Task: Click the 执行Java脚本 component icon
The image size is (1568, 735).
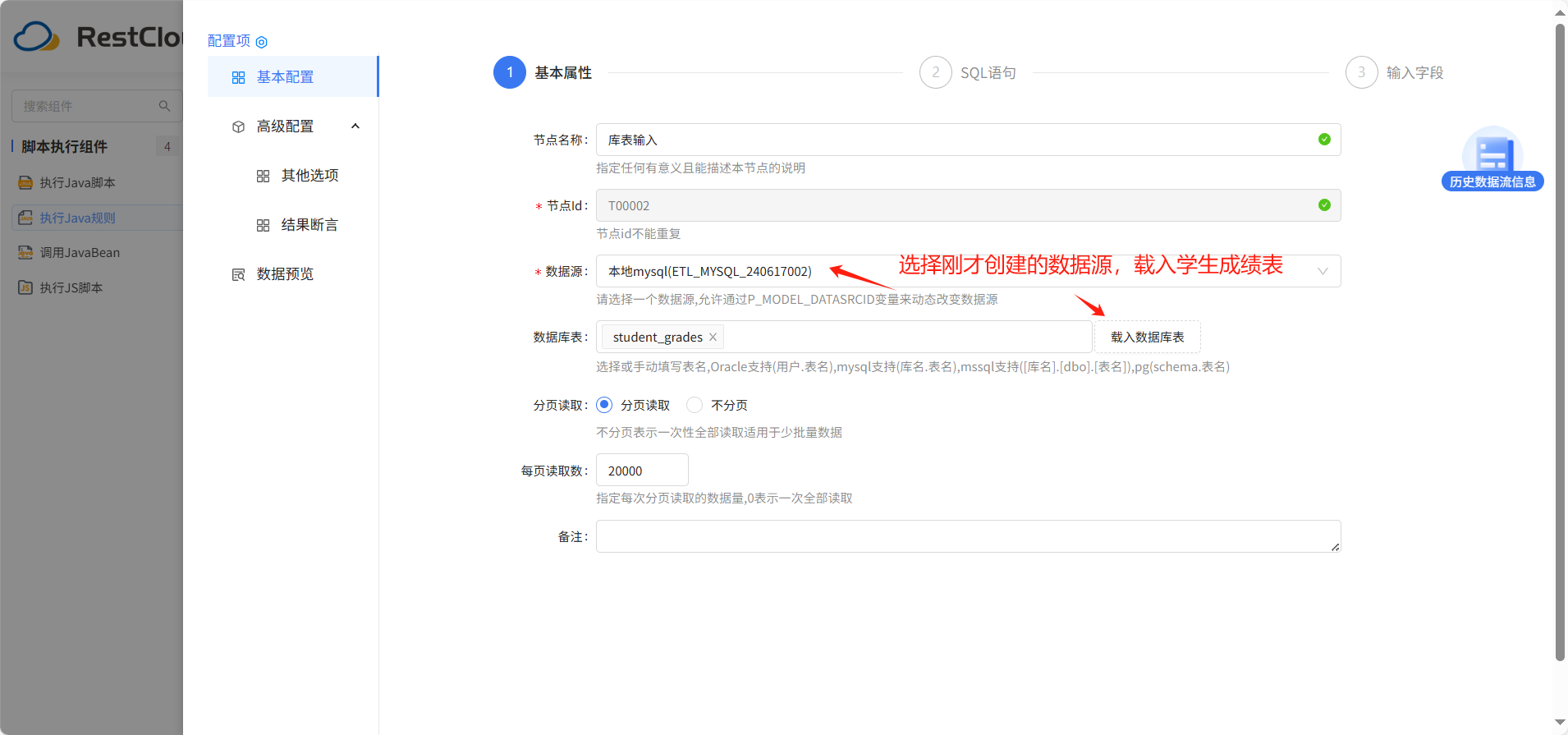Action: pyautogui.click(x=25, y=182)
